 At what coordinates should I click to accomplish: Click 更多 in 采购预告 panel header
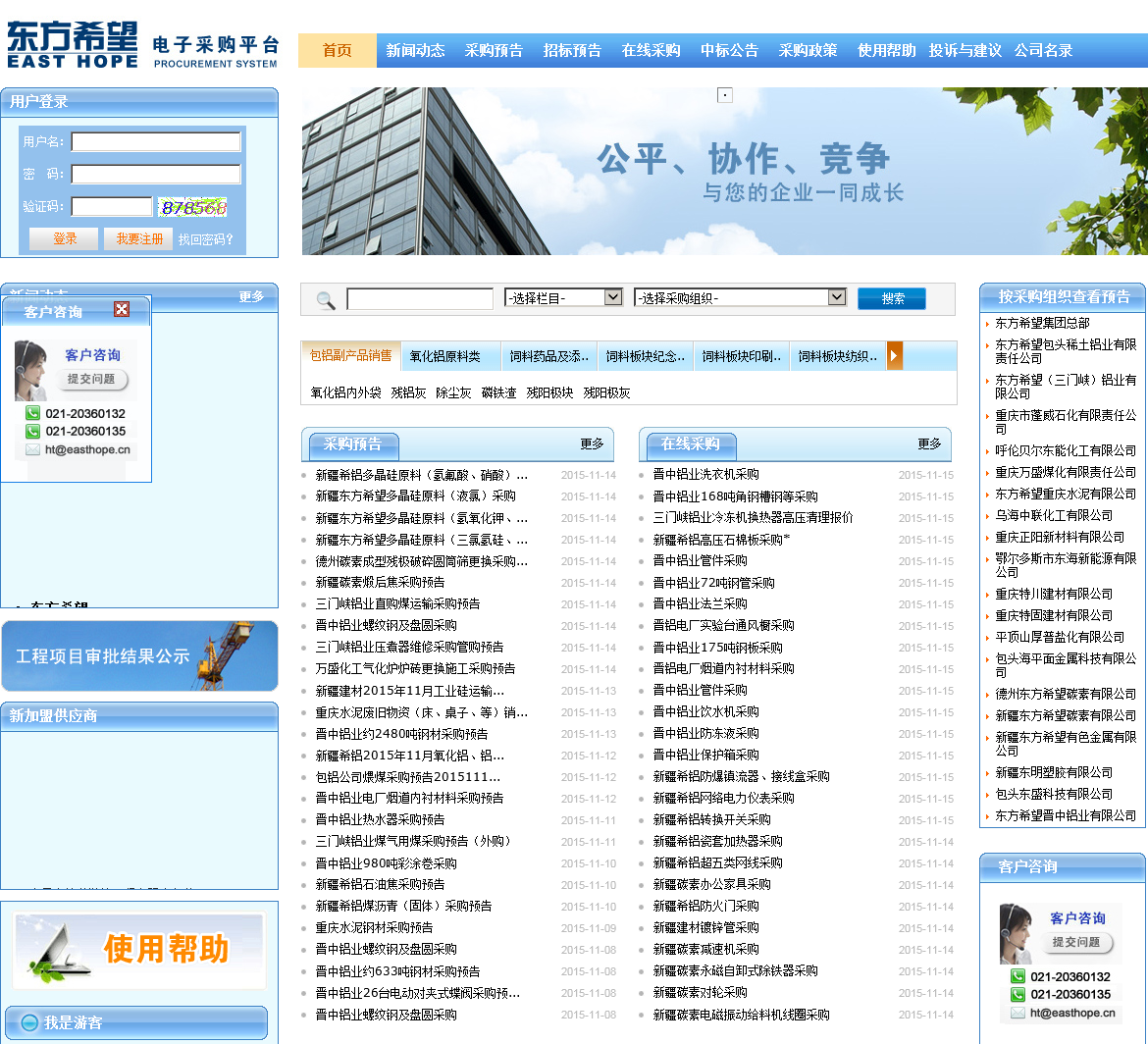pos(592,444)
